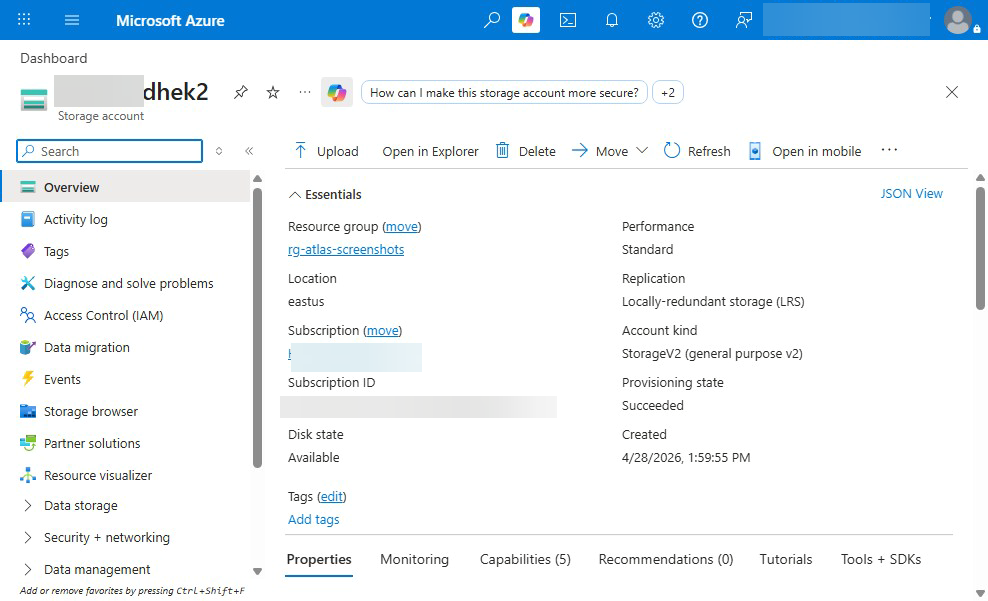The height and width of the screenshot is (601, 988).
Task: Toggle expand all menu groups arrows
Action: (219, 151)
